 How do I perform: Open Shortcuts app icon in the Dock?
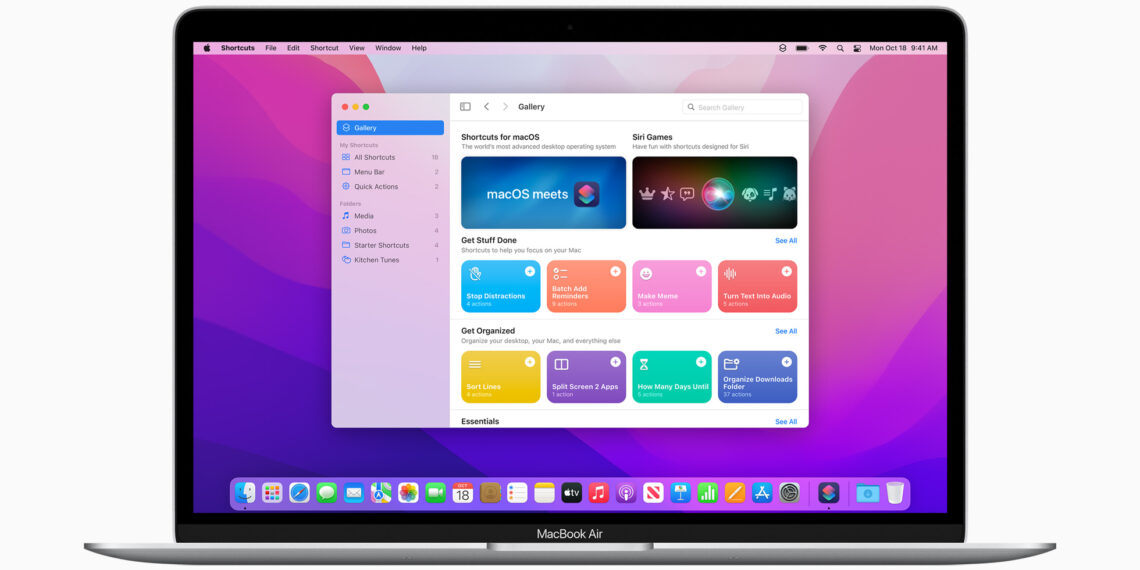coord(828,492)
